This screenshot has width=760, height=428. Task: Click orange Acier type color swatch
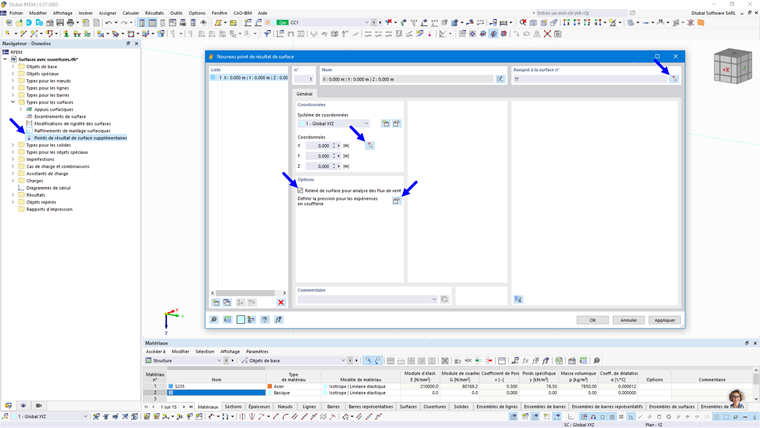[x=270, y=386]
